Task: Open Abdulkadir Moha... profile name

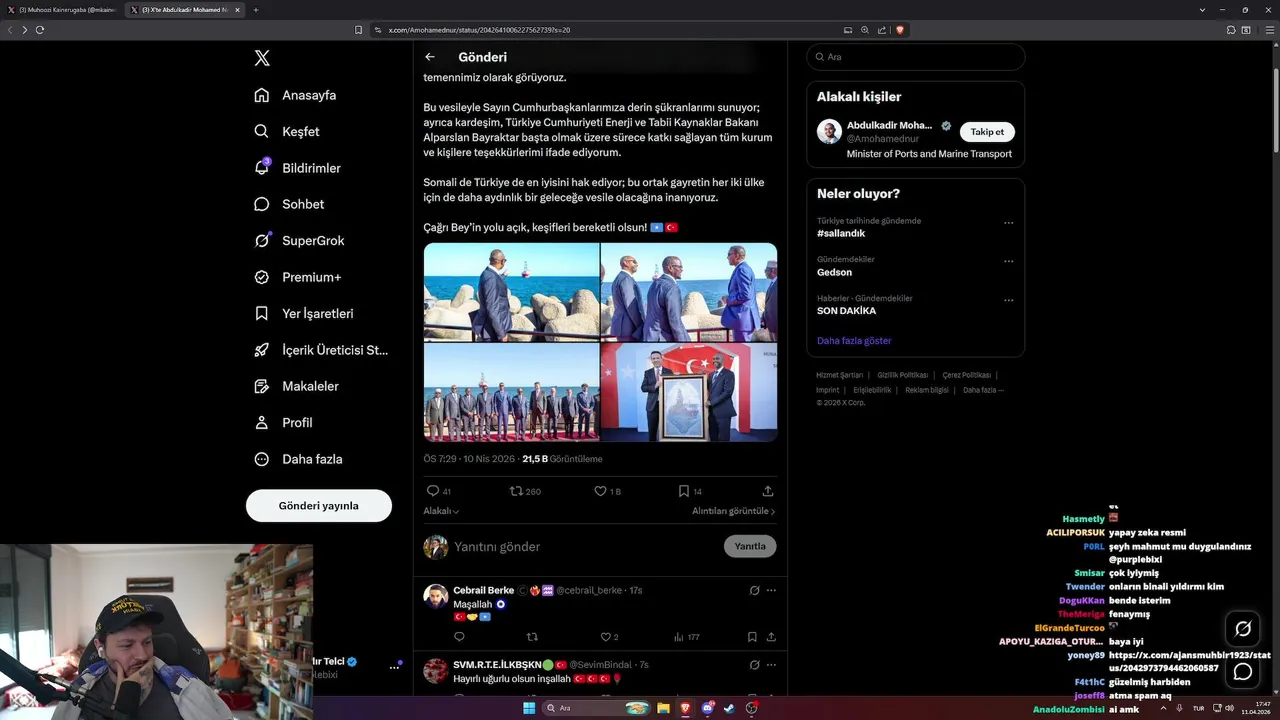Action: pyautogui.click(x=889, y=126)
